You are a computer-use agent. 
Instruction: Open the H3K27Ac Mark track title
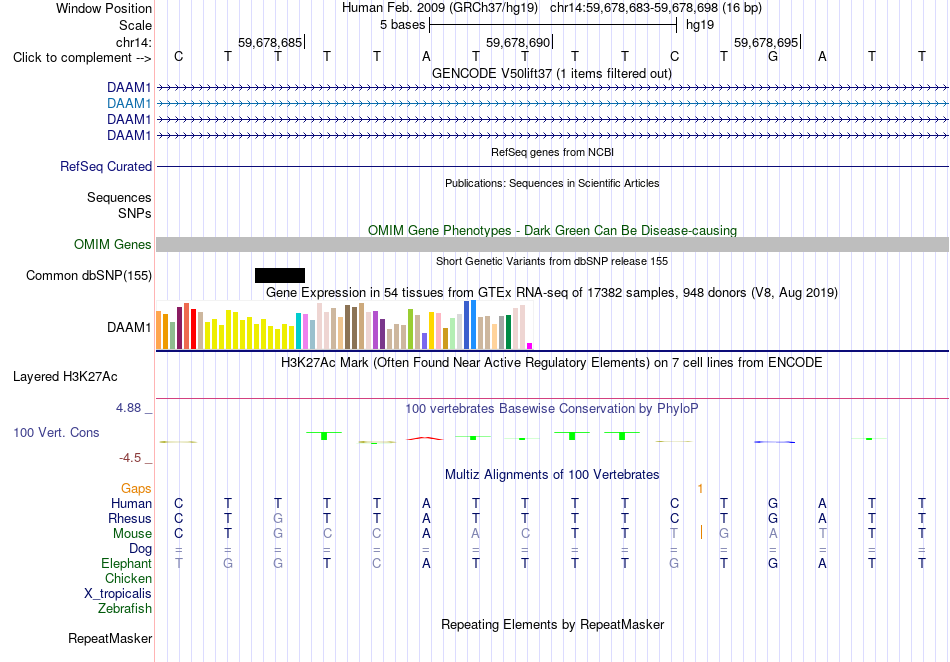tap(552, 363)
